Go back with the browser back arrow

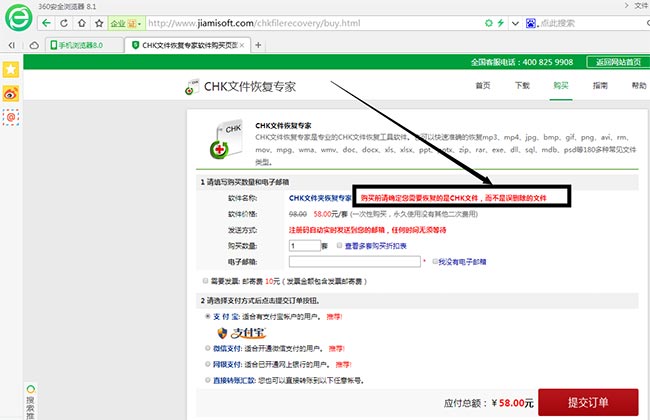click(x=46, y=23)
